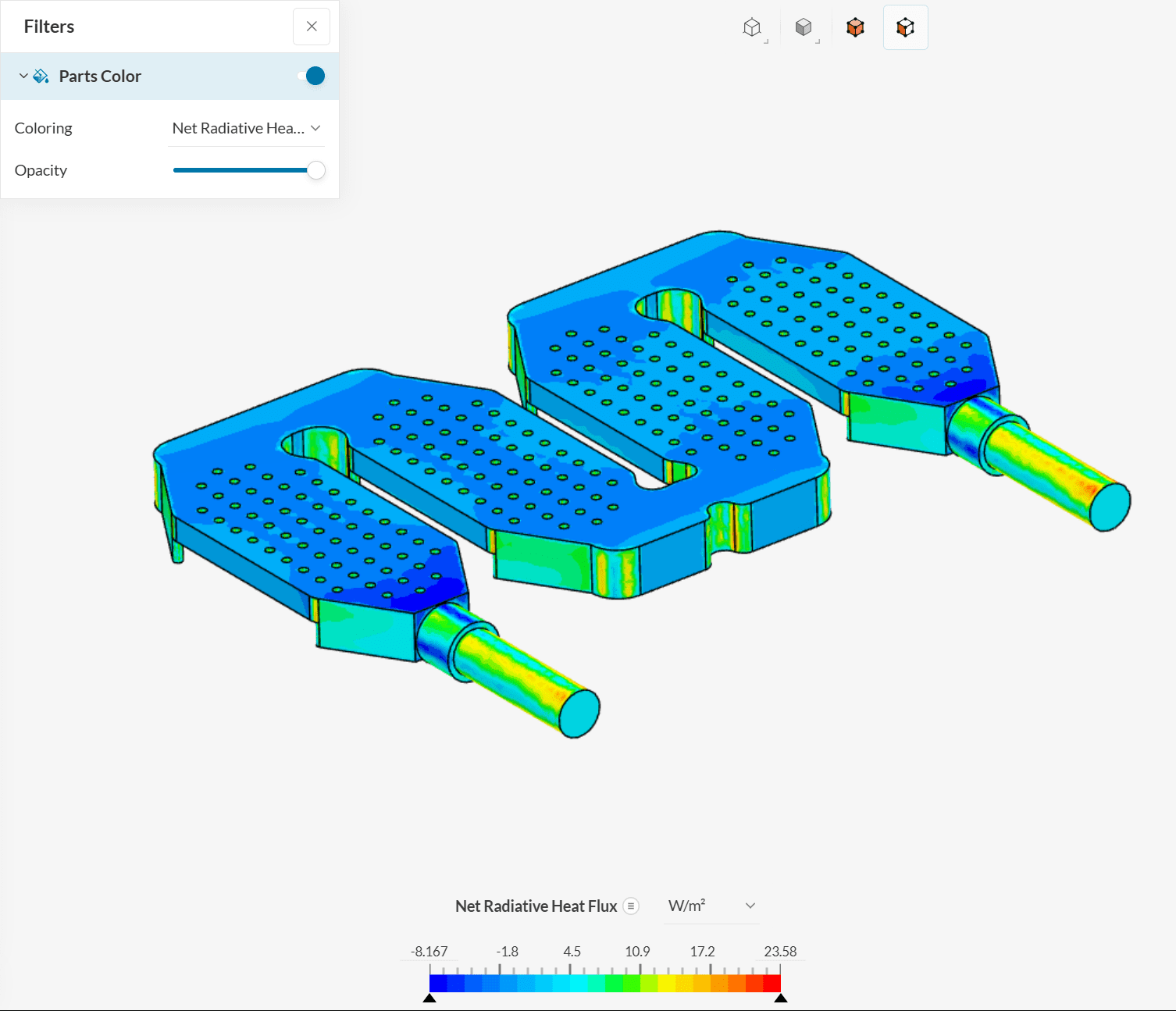Click the Parts Color section header label

pos(100,77)
